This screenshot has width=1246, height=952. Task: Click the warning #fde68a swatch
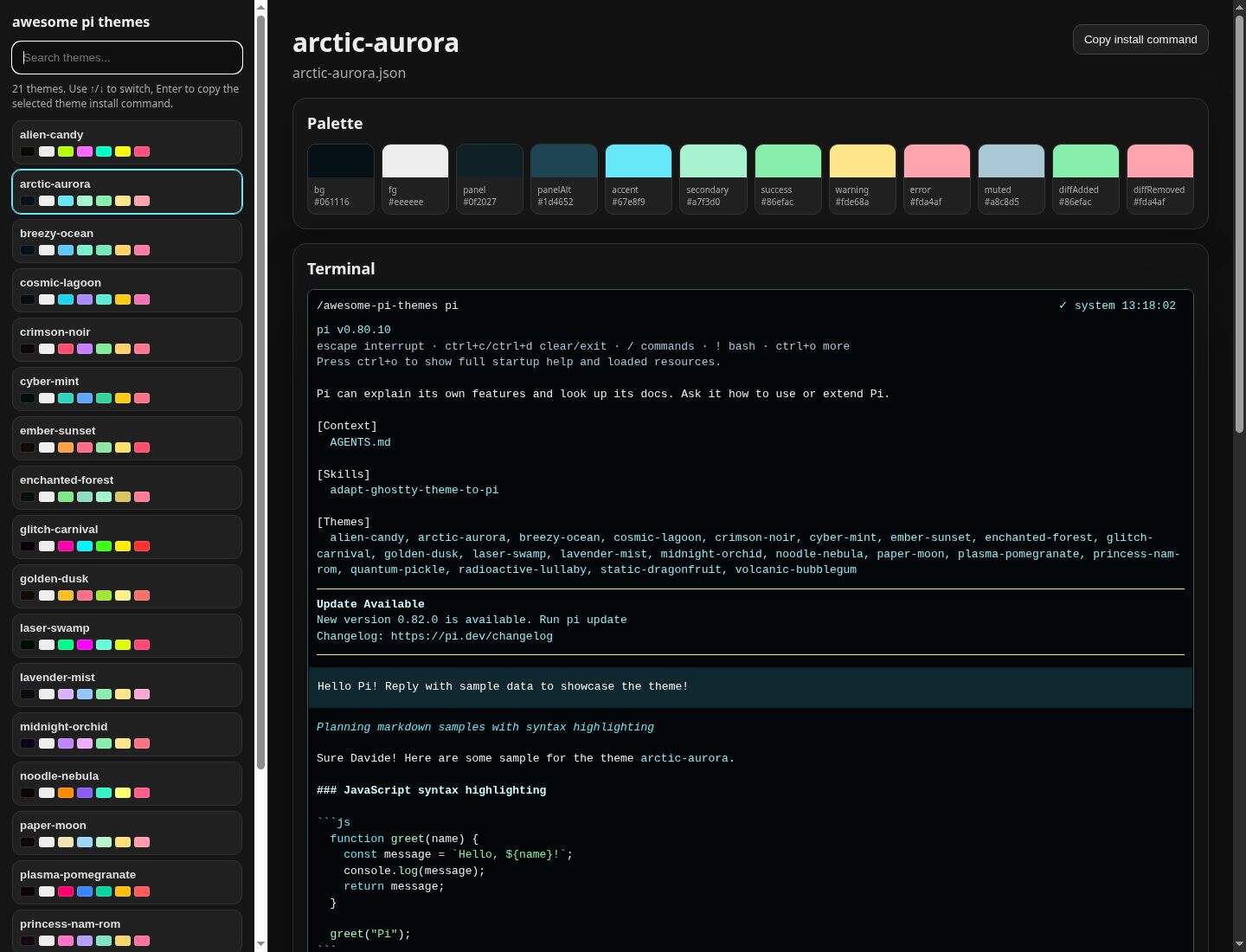pos(862,178)
